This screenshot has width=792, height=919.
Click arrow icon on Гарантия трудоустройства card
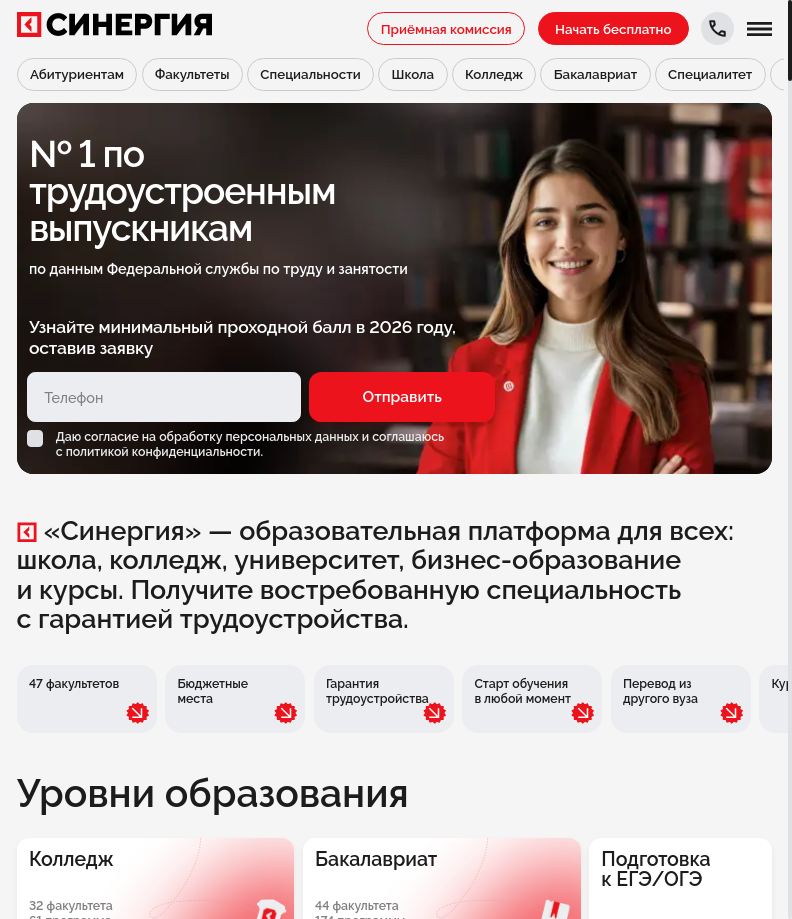[434, 713]
